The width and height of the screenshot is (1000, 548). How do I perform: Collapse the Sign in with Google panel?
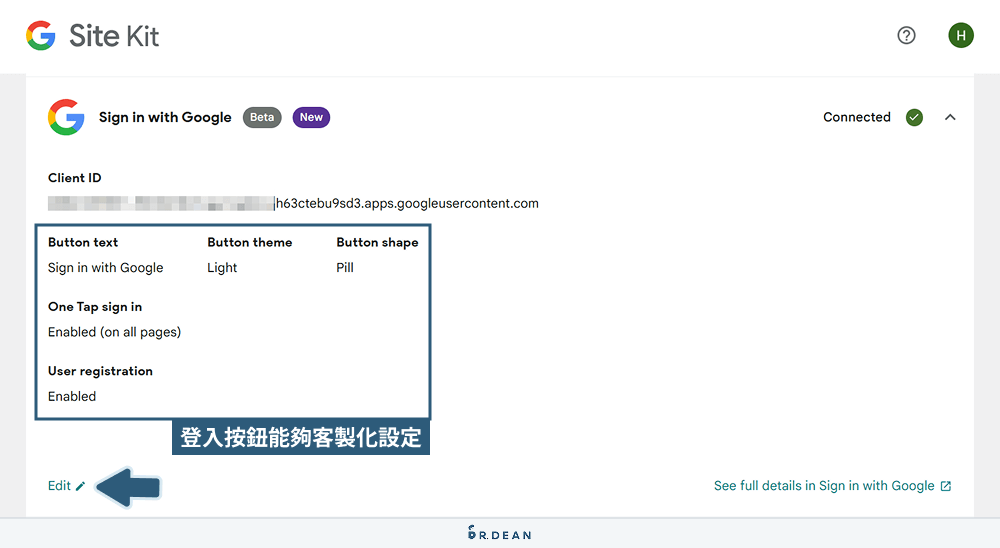point(950,117)
